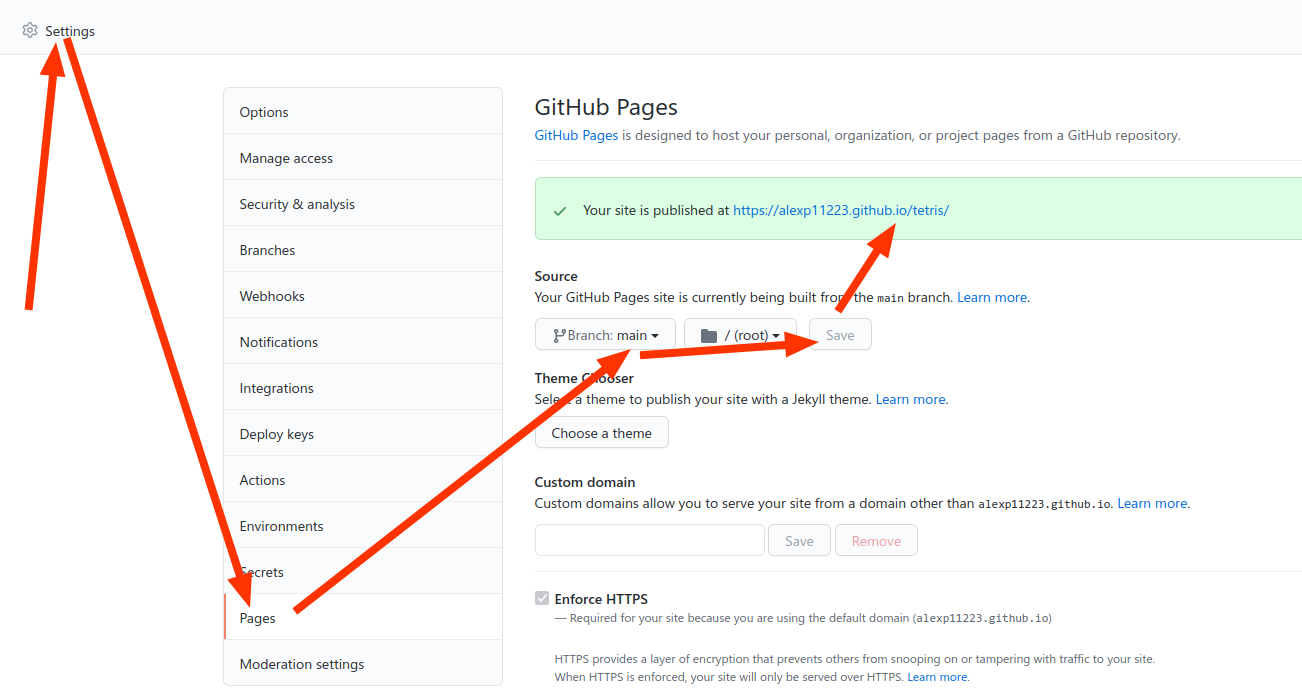
Task: Click the Enforce HTTPS label
Action: tap(601, 599)
